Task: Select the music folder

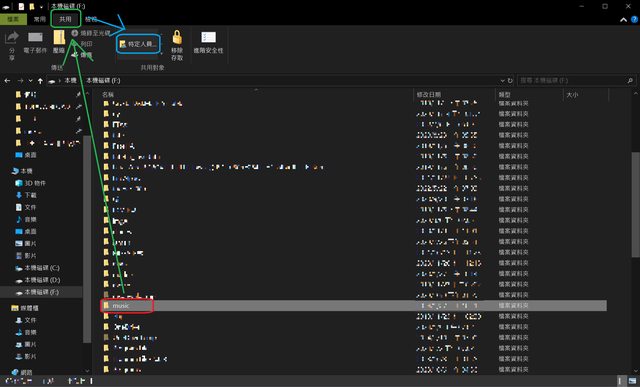Action: tap(120, 306)
